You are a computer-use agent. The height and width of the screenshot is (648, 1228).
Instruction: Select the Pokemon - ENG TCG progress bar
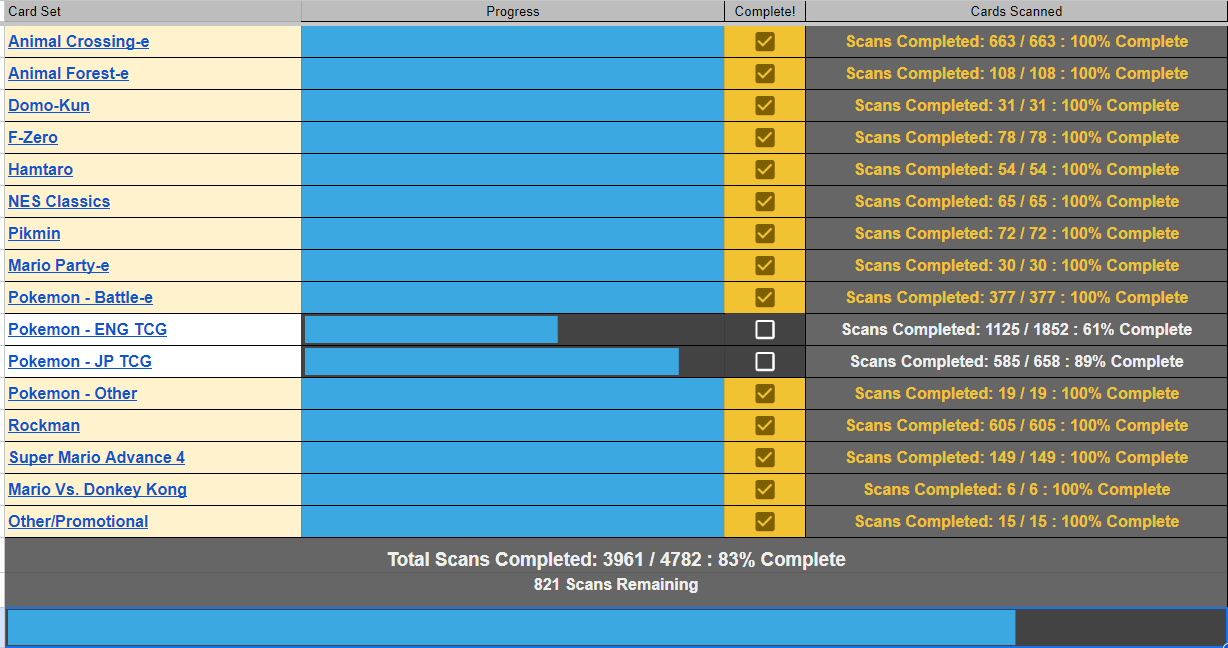tap(513, 329)
